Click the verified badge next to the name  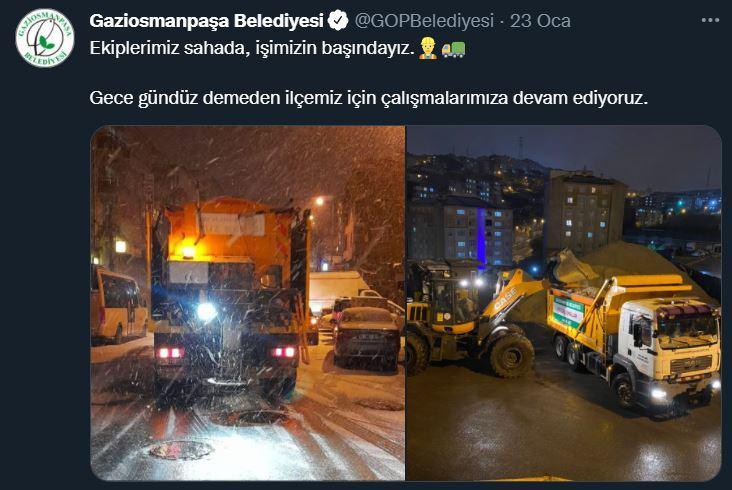[x=338, y=21]
